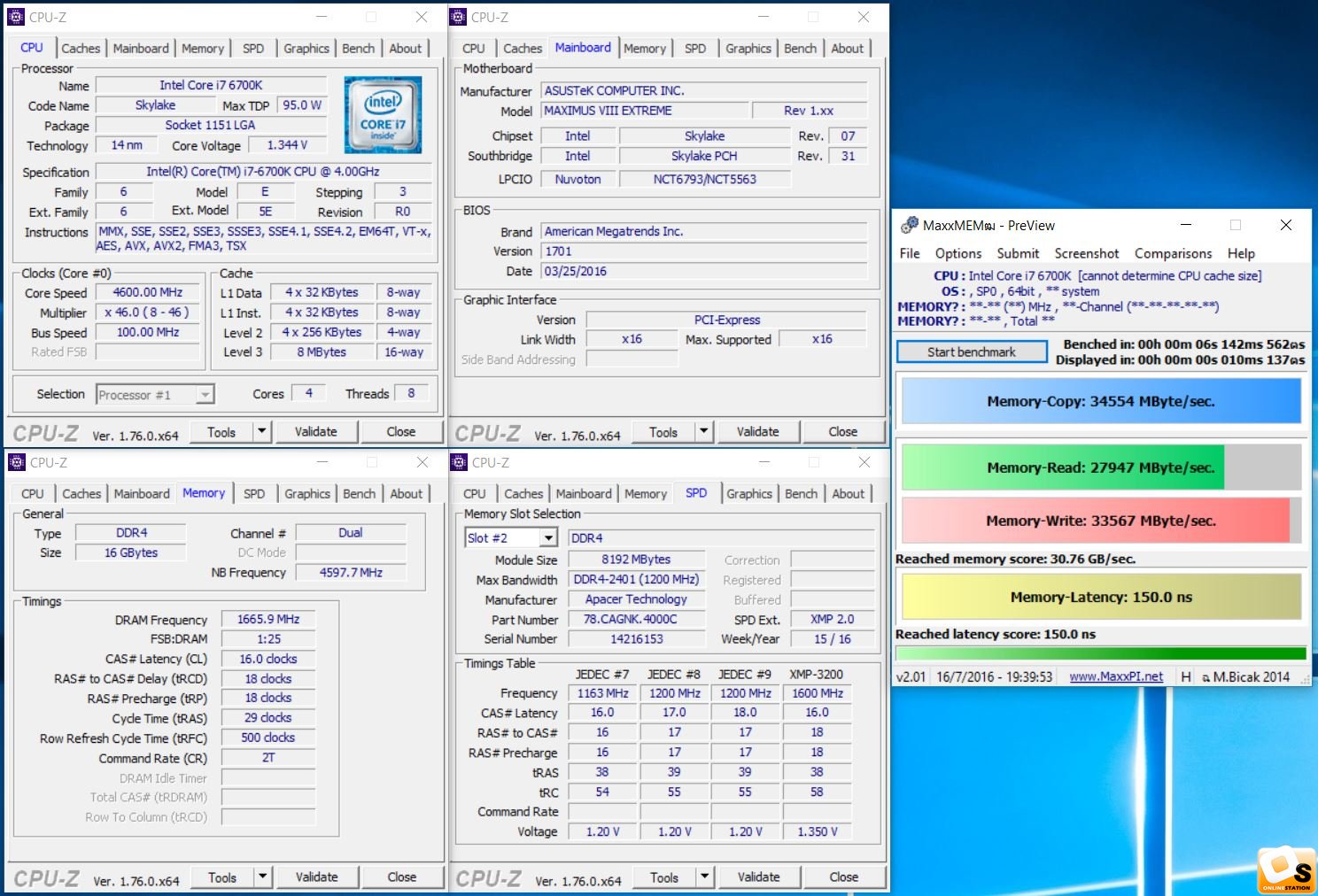Click the DRAM Frequency 1665.9 MHz field
This screenshot has width=1318, height=896.
[268, 620]
